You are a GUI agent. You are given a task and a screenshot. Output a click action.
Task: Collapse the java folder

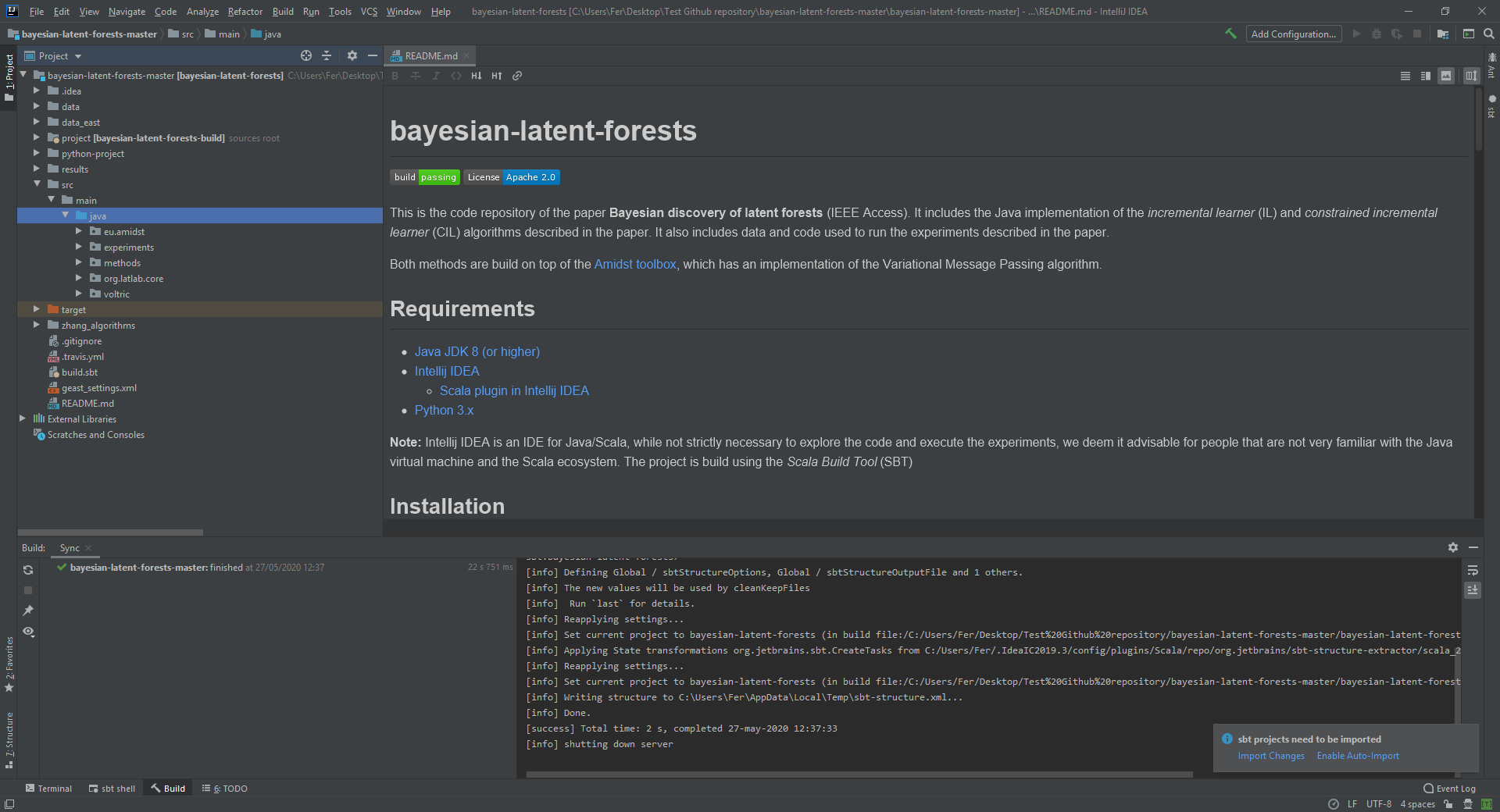tap(65, 215)
